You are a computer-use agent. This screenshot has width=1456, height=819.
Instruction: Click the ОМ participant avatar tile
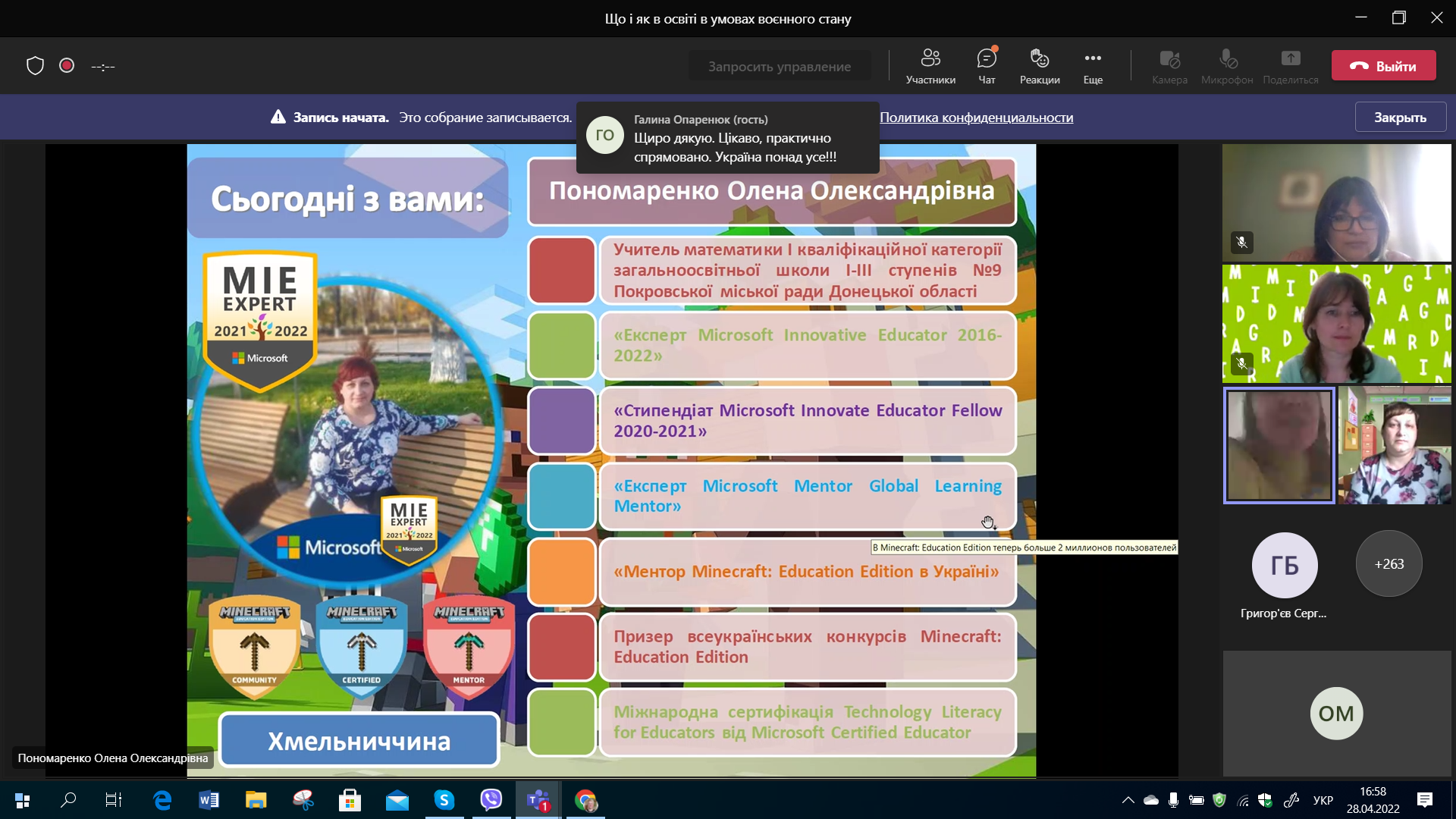[x=1336, y=713]
